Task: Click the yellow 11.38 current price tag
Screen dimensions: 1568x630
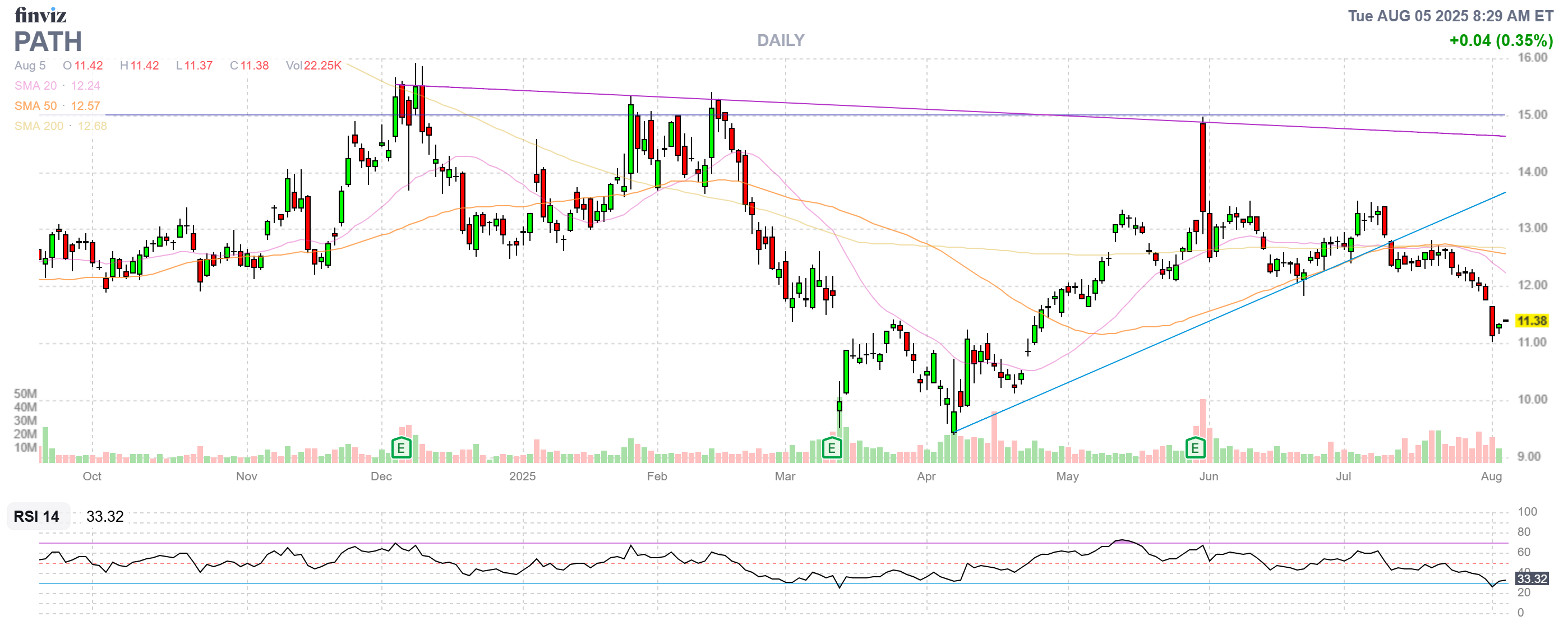Action: pyautogui.click(x=1531, y=321)
